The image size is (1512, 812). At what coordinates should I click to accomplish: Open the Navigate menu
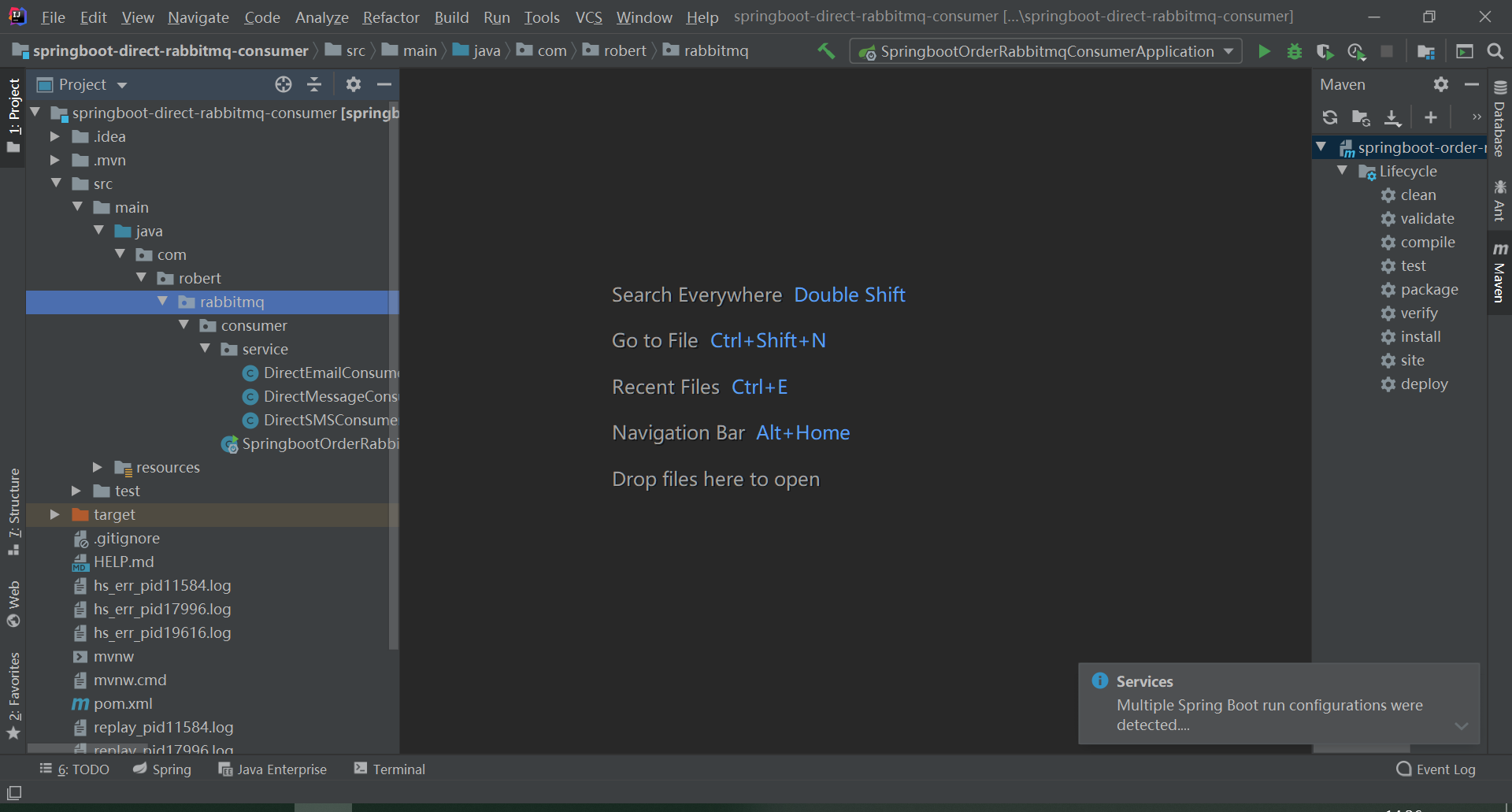198,17
